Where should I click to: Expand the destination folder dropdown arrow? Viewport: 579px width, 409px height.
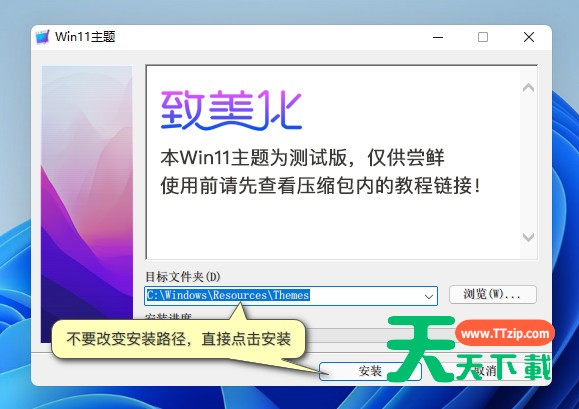tap(429, 296)
